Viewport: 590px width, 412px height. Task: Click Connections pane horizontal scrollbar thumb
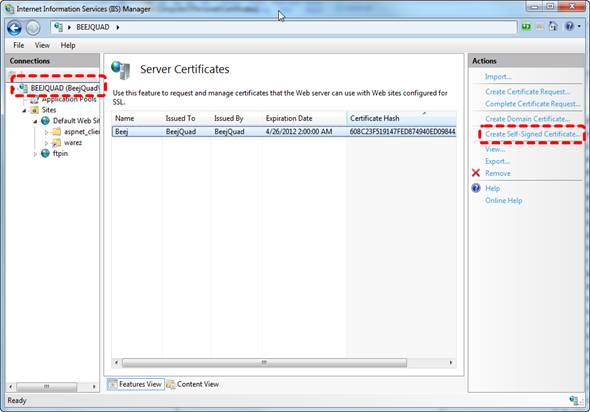pyautogui.click(x=47, y=386)
